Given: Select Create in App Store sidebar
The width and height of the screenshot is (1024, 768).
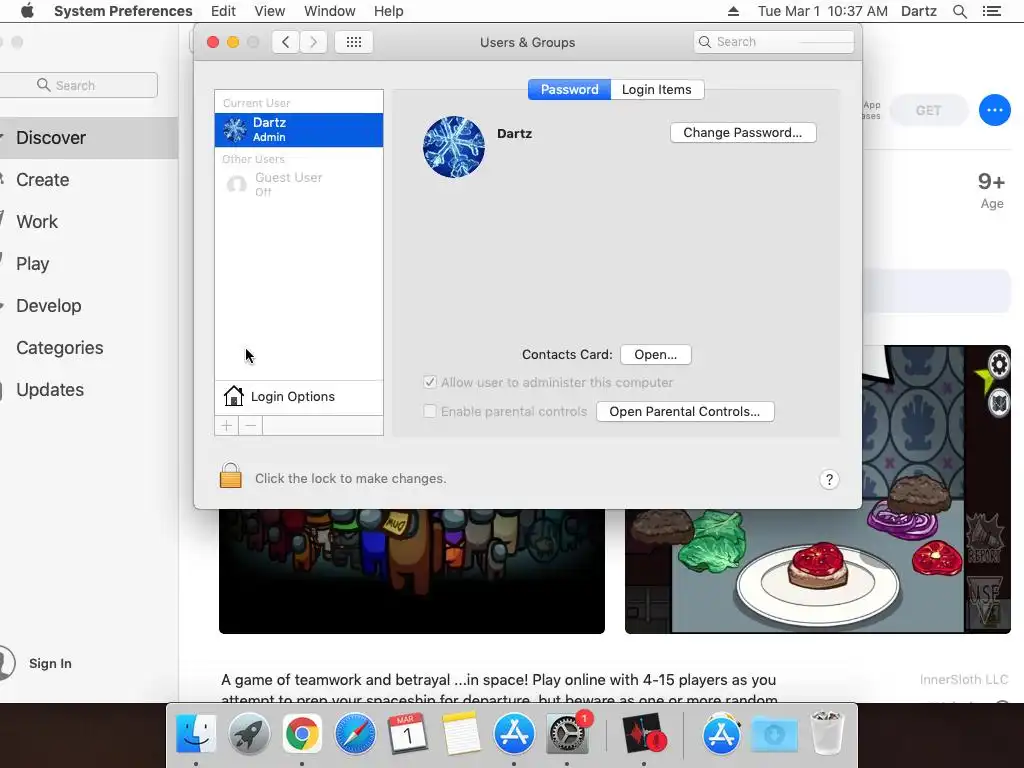Looking at the screenshot, I should [x=88, y=180].
